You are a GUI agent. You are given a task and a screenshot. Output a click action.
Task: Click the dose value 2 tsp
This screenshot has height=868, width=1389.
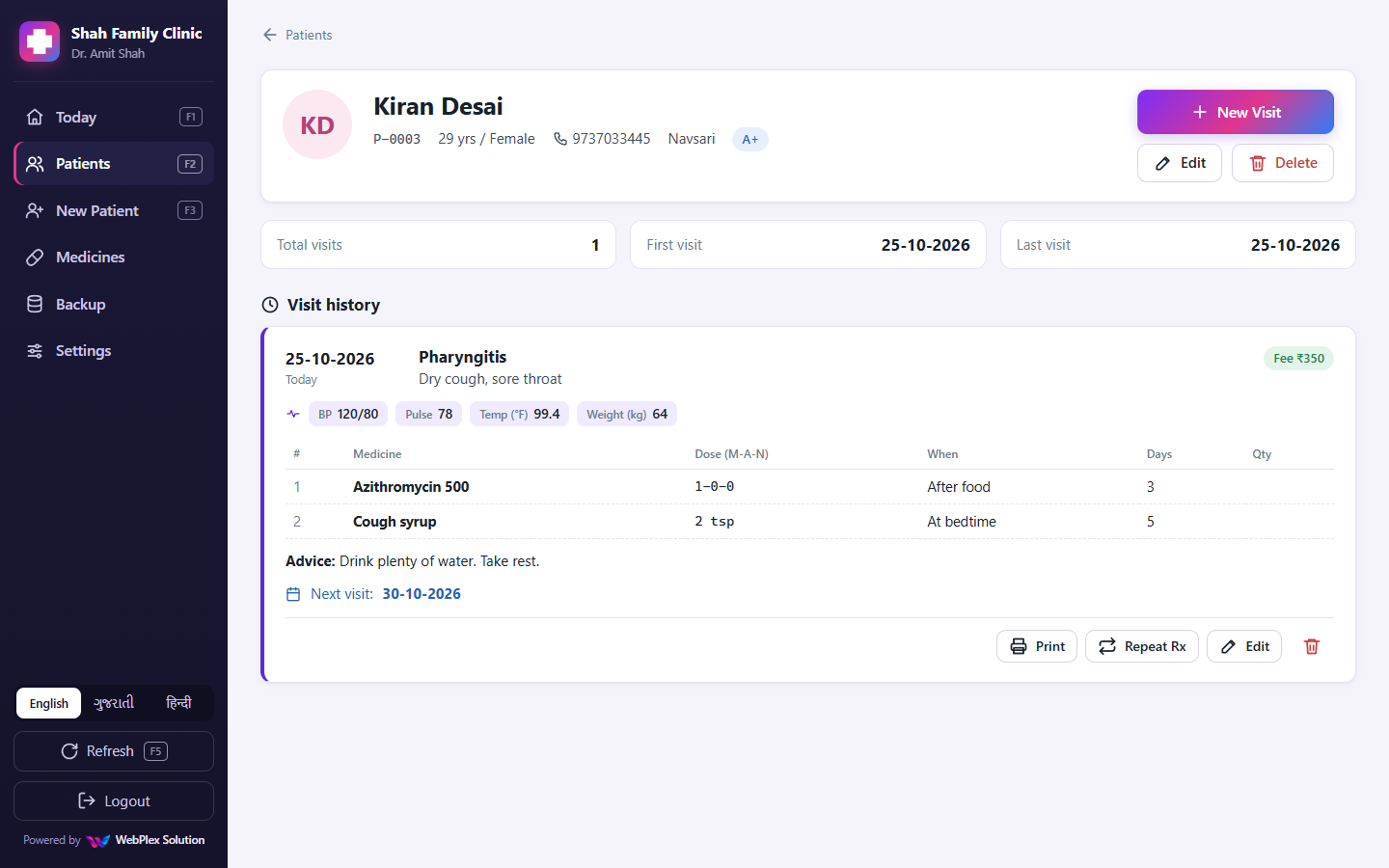point(714,522)
